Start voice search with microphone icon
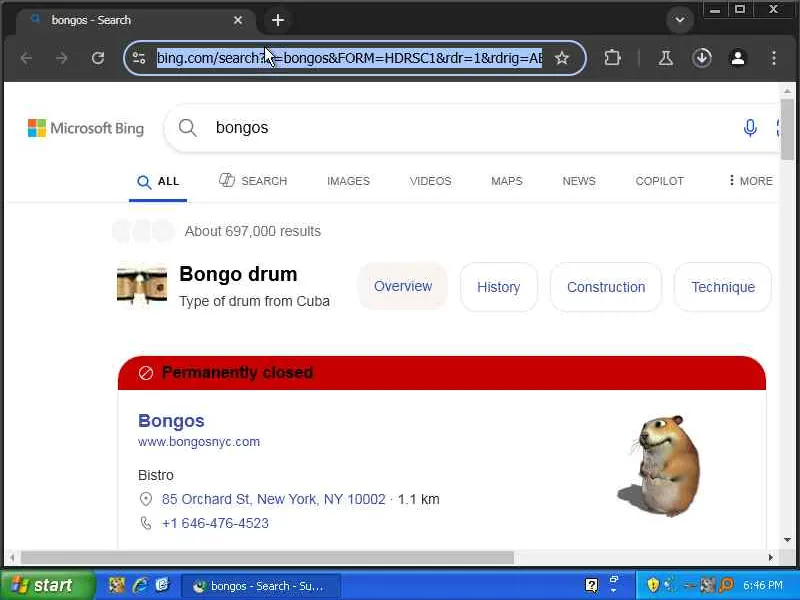This screenshot has width=800, height=600. point(750,128)
